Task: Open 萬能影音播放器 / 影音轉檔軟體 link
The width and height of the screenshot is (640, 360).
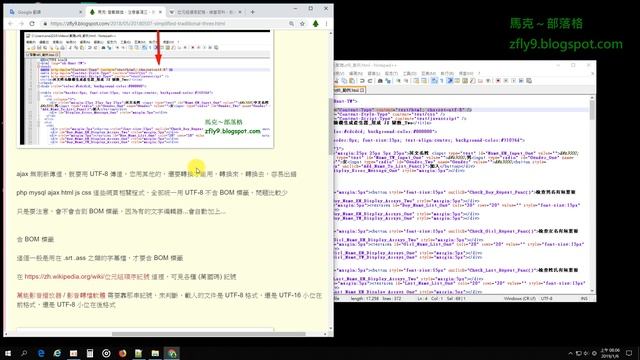Action: coord(61,295)
